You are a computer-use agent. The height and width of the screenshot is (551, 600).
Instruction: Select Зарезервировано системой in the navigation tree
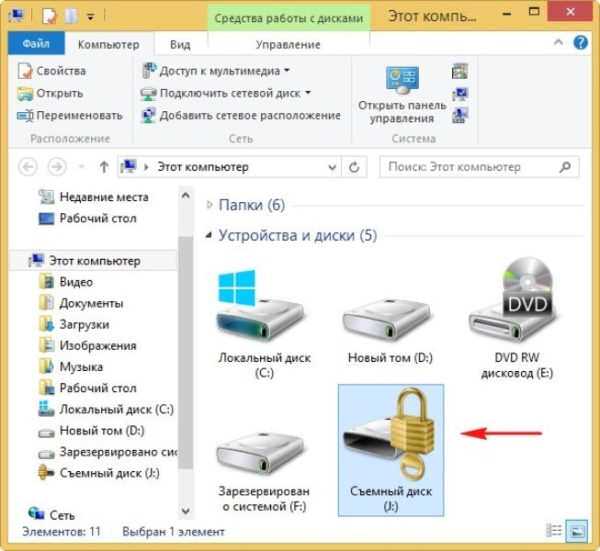coord(107,452)
